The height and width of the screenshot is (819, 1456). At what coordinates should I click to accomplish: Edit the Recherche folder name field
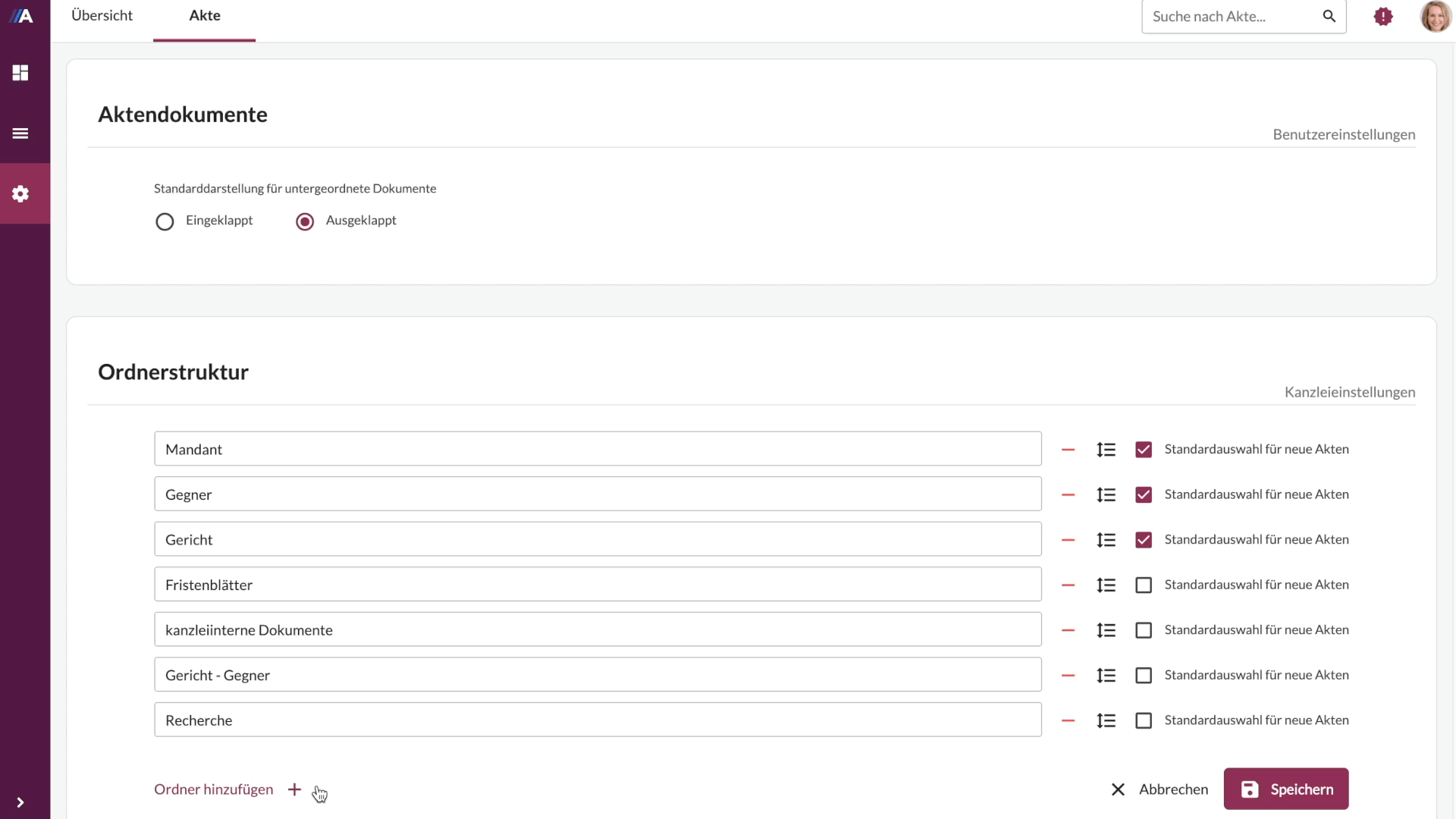(x=598, y=720)
